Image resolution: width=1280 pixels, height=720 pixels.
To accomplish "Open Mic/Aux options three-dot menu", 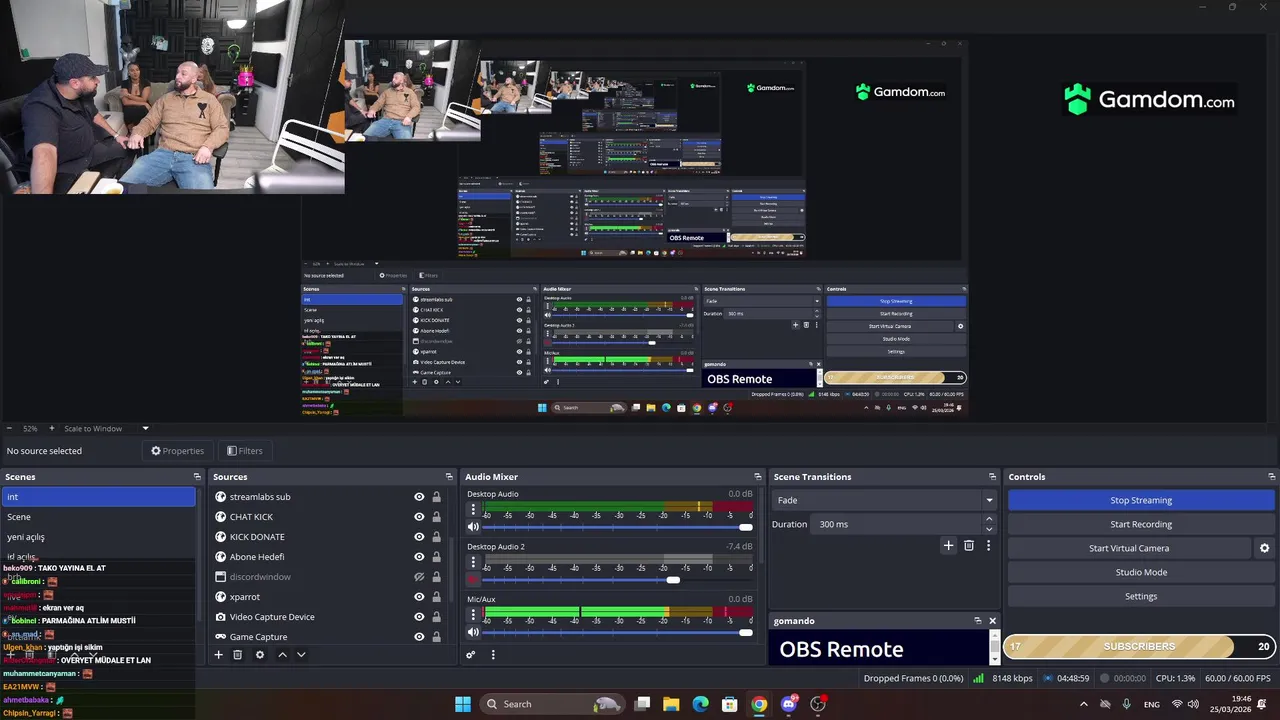I will pos(473,614).
